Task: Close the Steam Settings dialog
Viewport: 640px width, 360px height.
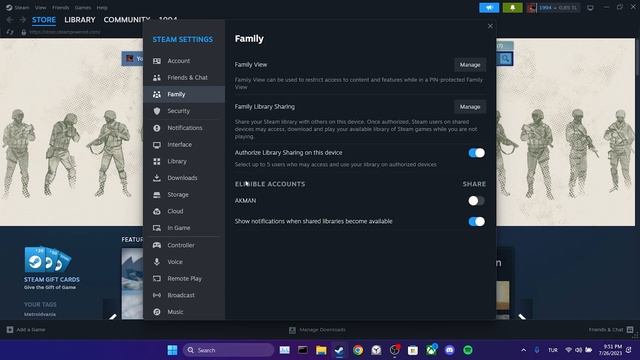Action: [490, 26]
